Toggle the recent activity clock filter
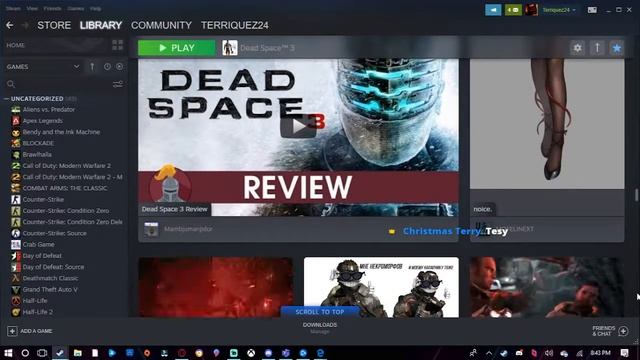Image resolution: width=640 pixels, height=360 pixels. [107, 67]
